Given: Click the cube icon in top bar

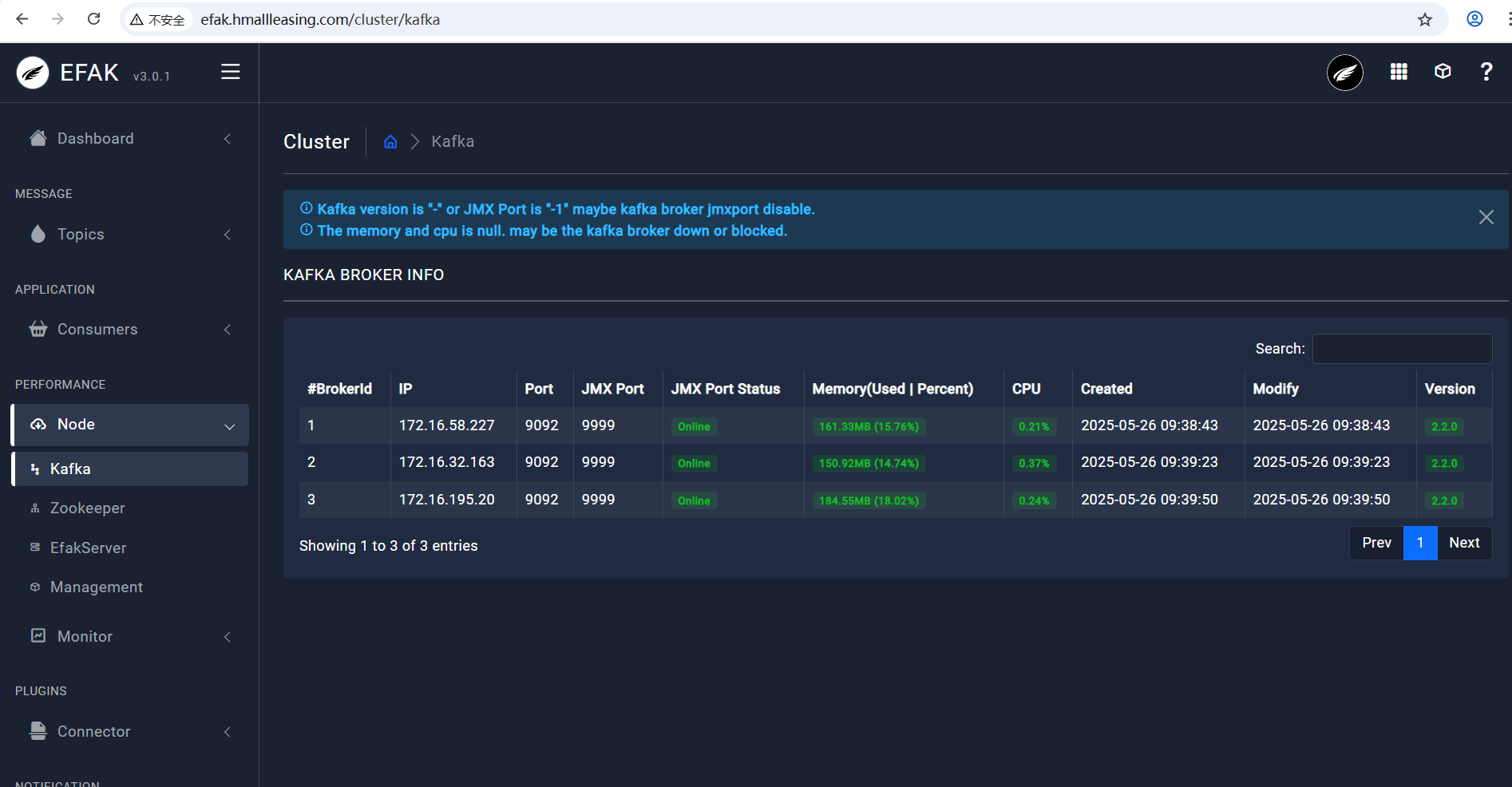Looking at the screenshot, I should (x=1442, y=72).
